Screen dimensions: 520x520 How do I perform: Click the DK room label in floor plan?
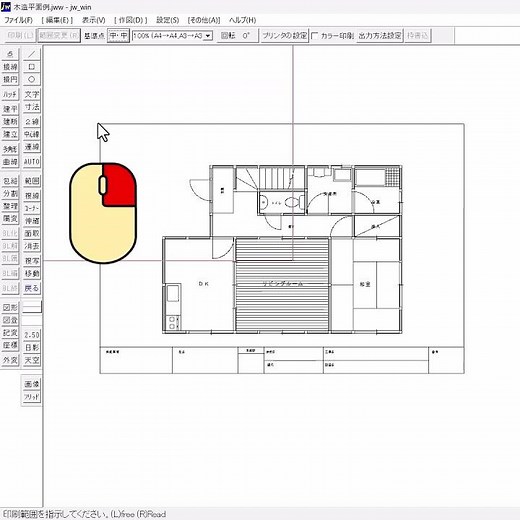203,284
